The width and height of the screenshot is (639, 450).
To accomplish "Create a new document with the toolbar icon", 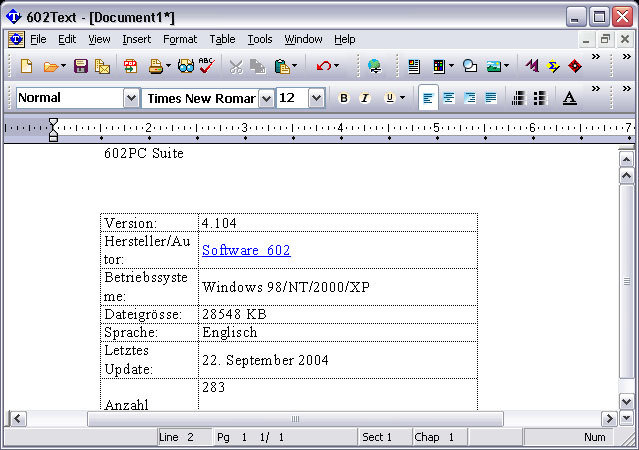I will pos(26,66).
